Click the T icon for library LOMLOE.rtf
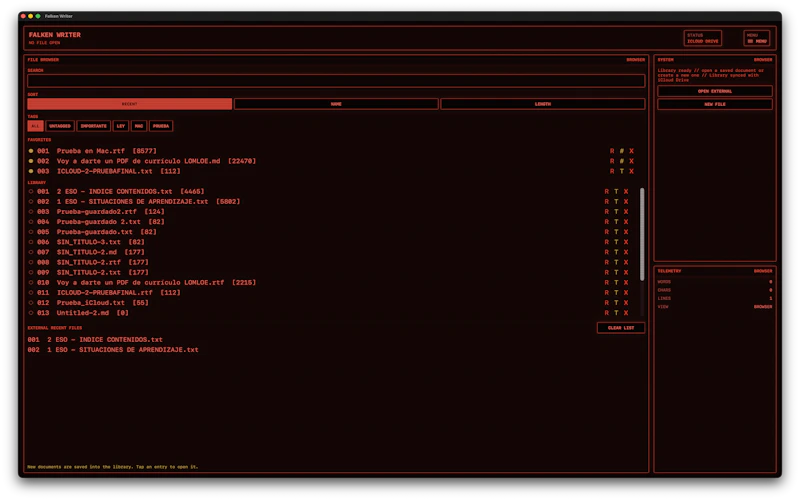This screenshot has width=800, height=500. coord(616,283)
